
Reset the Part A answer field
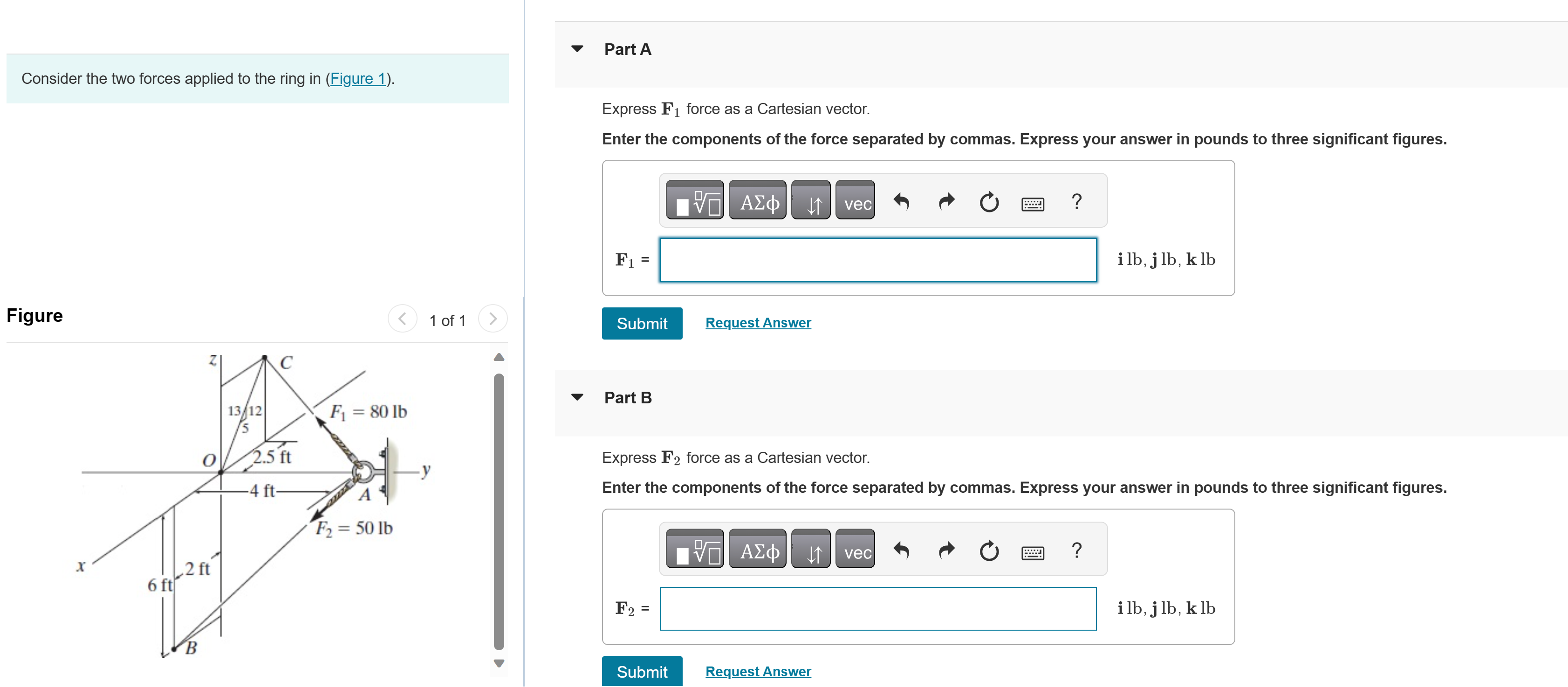(x=989, y=201)
